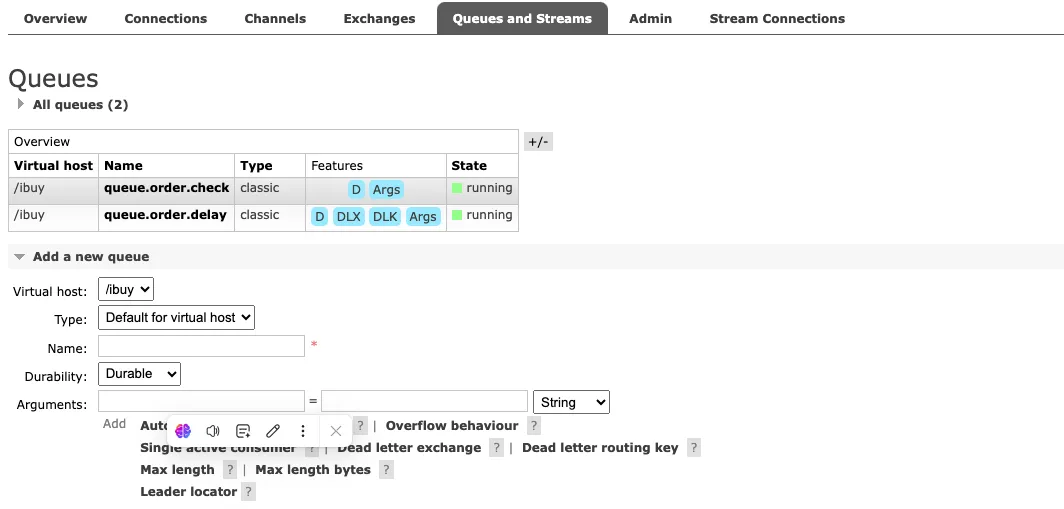Close the floating toolbar with X
Viewport: 1064px width, 509px height.
[336, 431]
